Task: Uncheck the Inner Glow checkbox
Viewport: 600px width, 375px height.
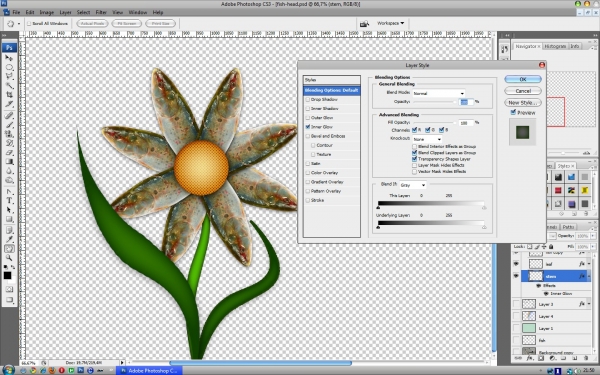Action: (x=308, y=127)
